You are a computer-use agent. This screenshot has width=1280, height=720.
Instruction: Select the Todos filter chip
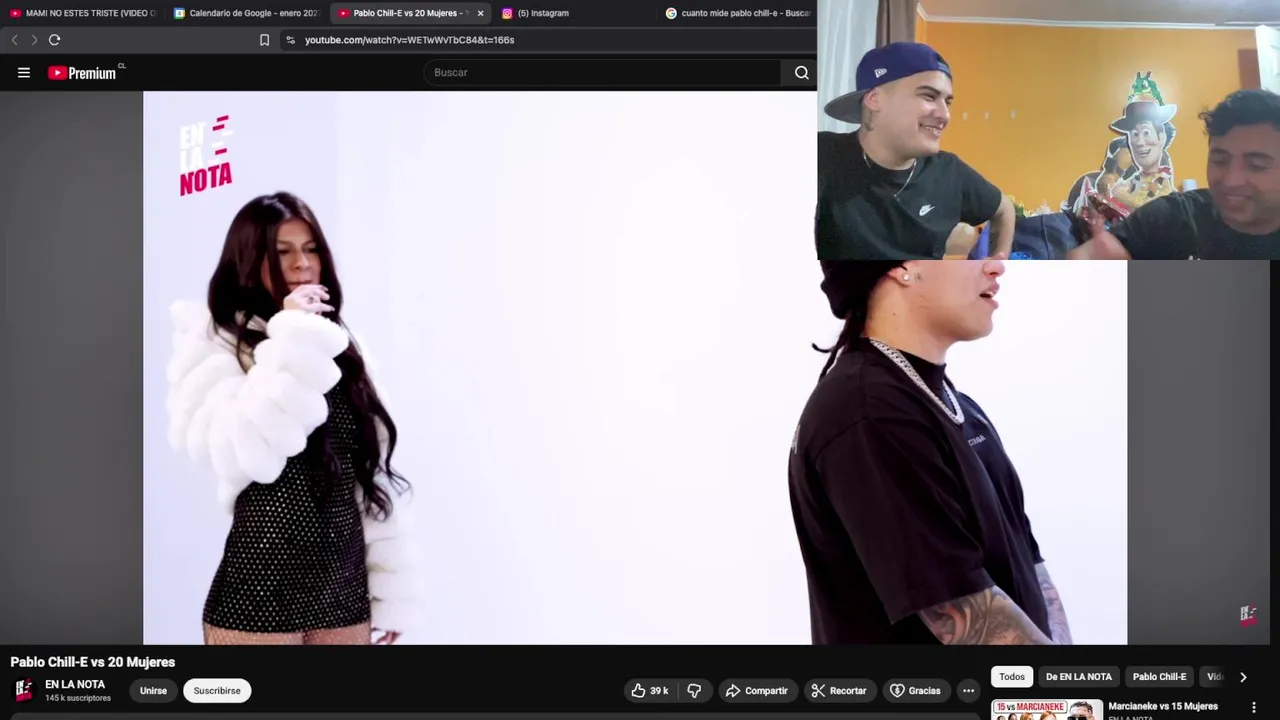(1012, 677)
